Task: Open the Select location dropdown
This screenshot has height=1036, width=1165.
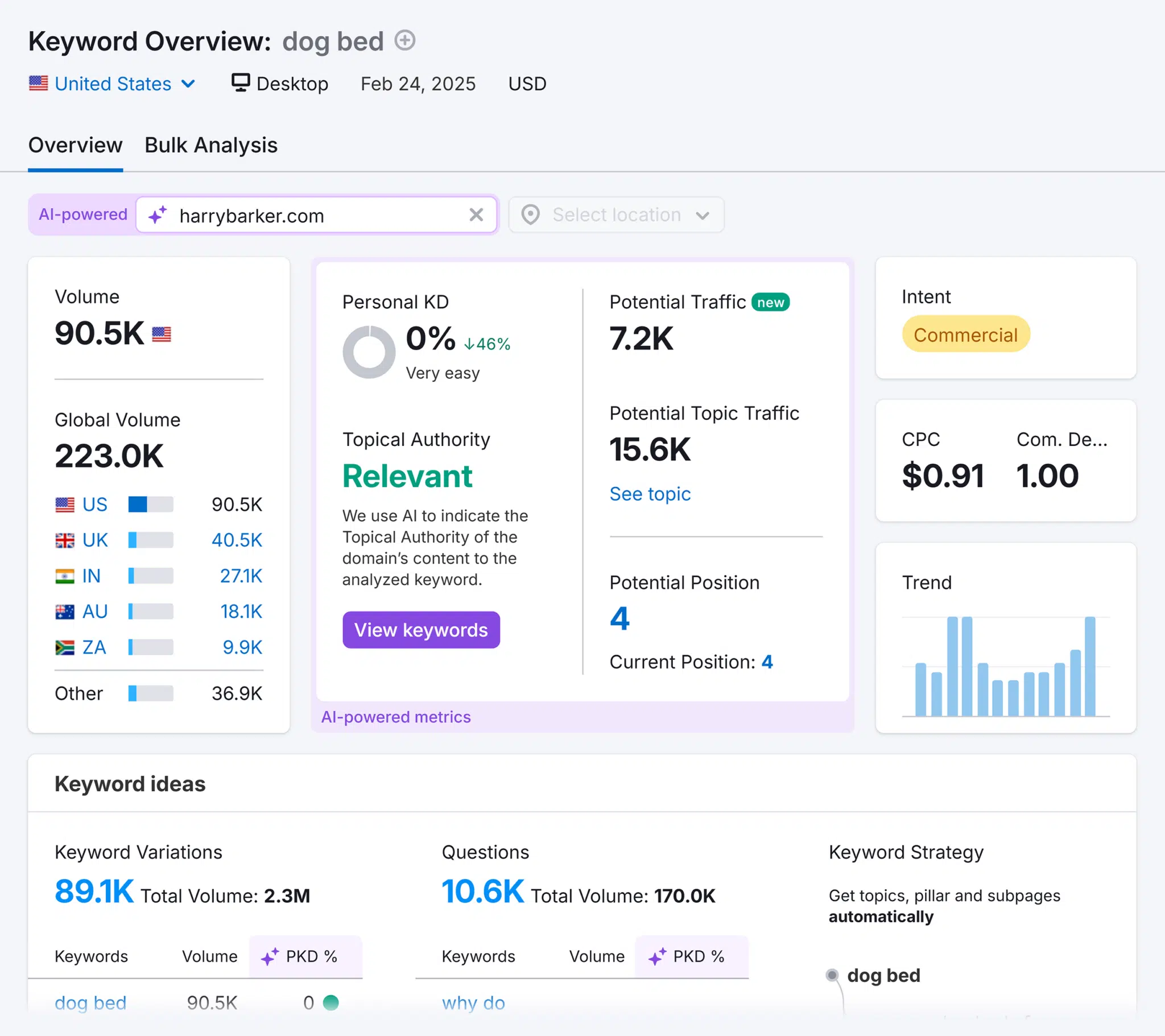Action: 616,215
